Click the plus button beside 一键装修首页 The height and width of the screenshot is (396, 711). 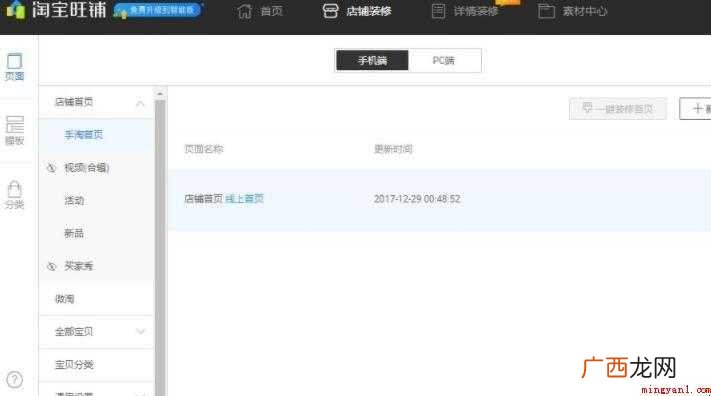coord(696,109)
